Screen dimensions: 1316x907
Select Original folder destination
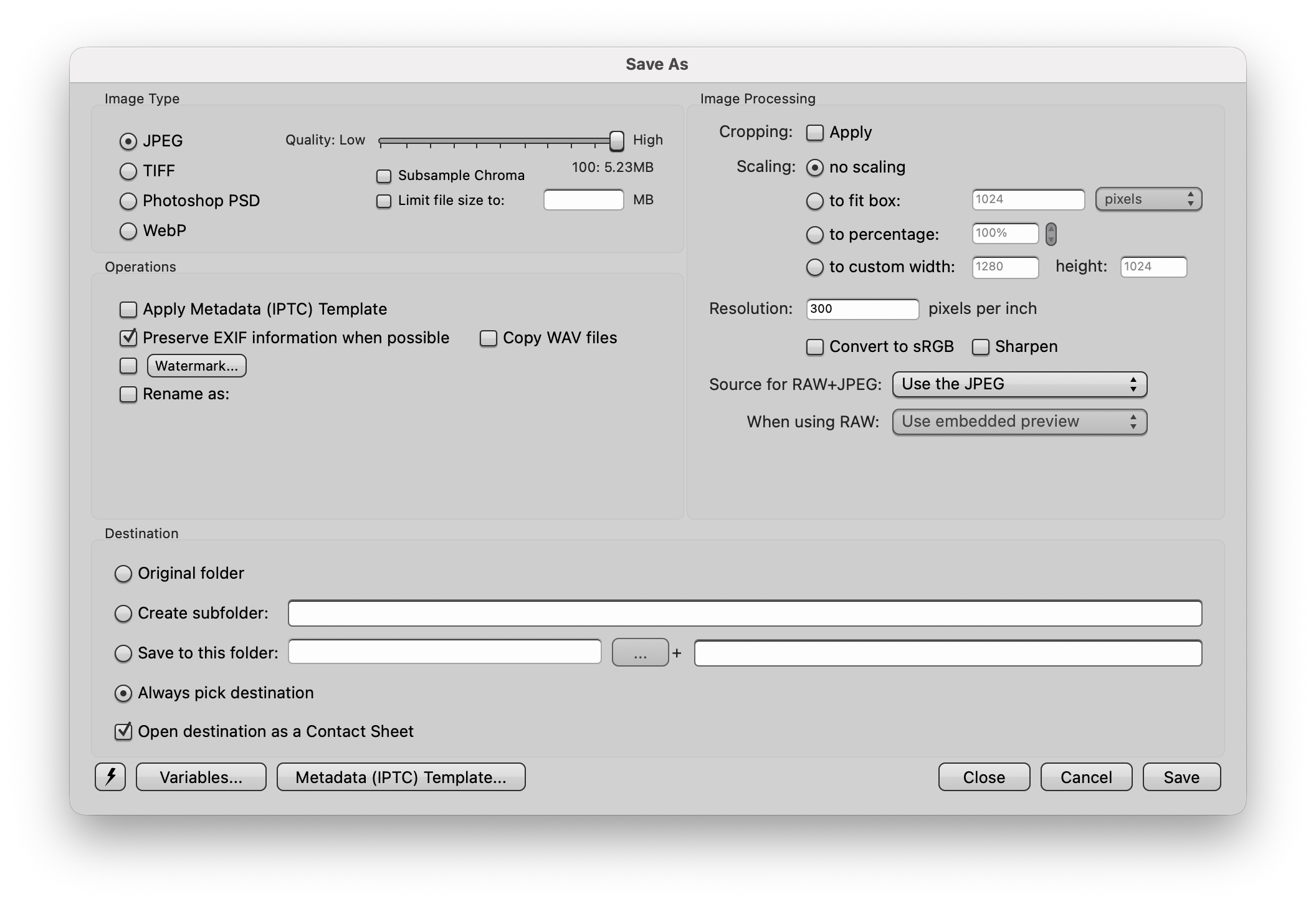[123, 574]
